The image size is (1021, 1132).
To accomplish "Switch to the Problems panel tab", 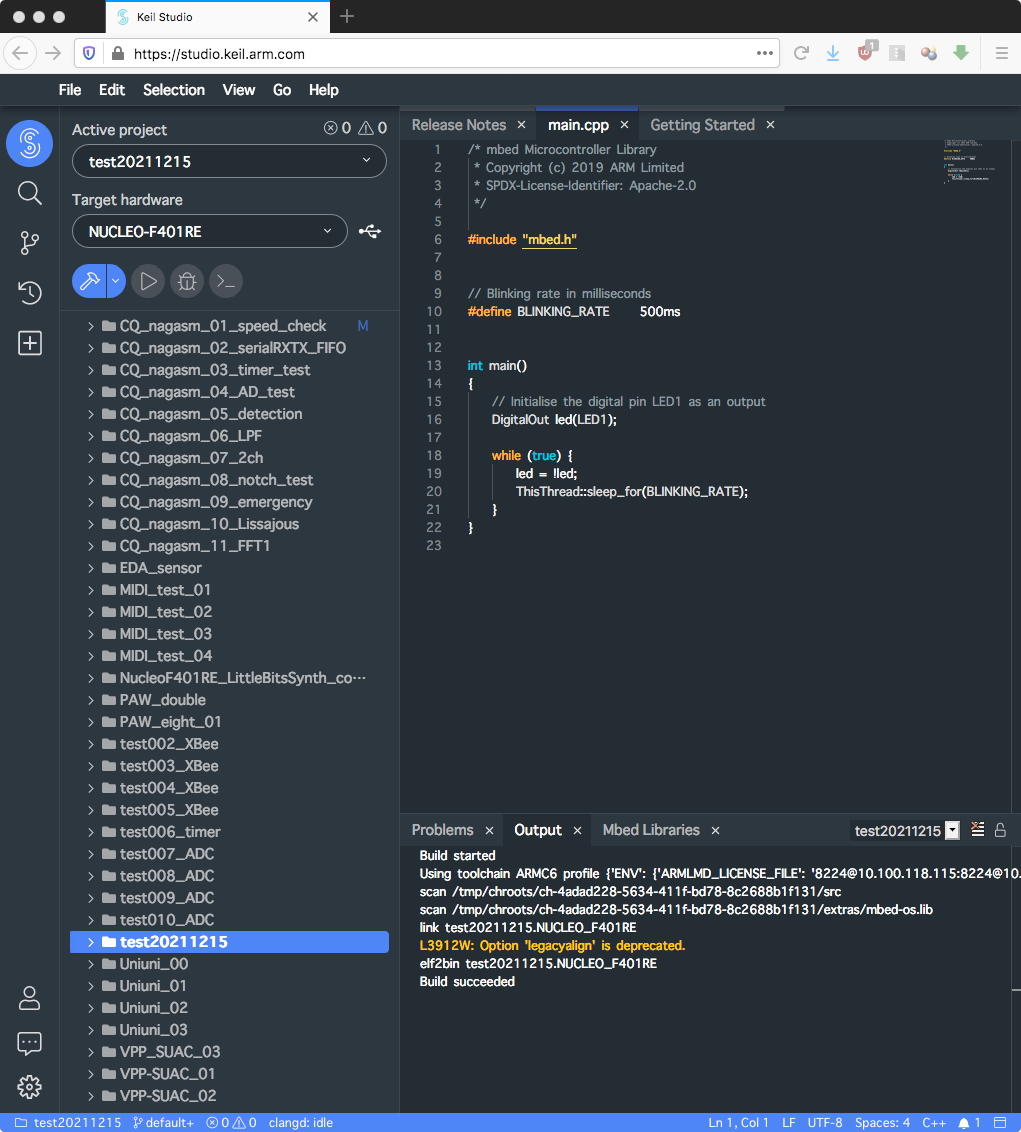I will click(x=443, y=830).
